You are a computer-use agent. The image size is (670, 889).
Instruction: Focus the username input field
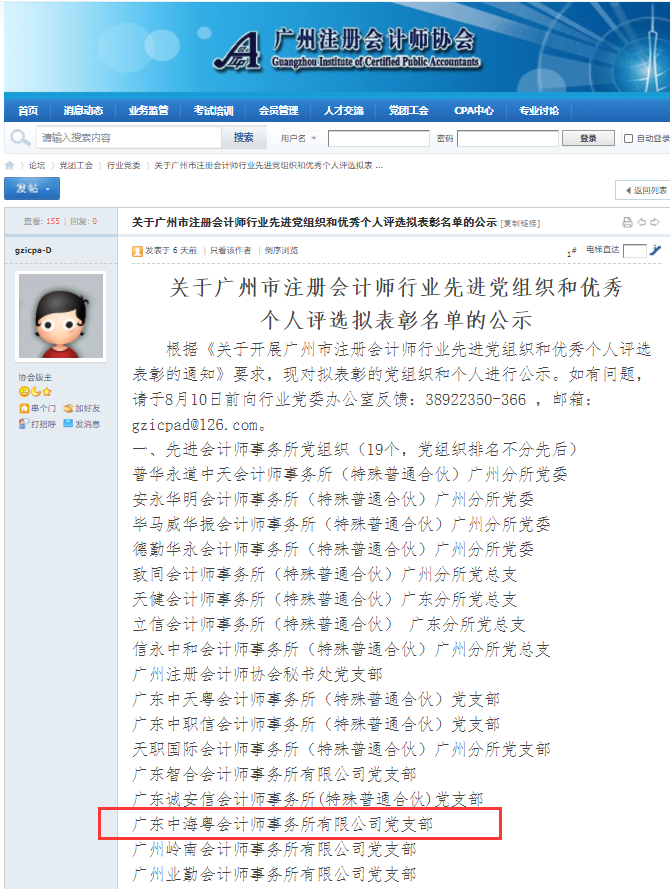pyautogui.click(x=379, y=138)
